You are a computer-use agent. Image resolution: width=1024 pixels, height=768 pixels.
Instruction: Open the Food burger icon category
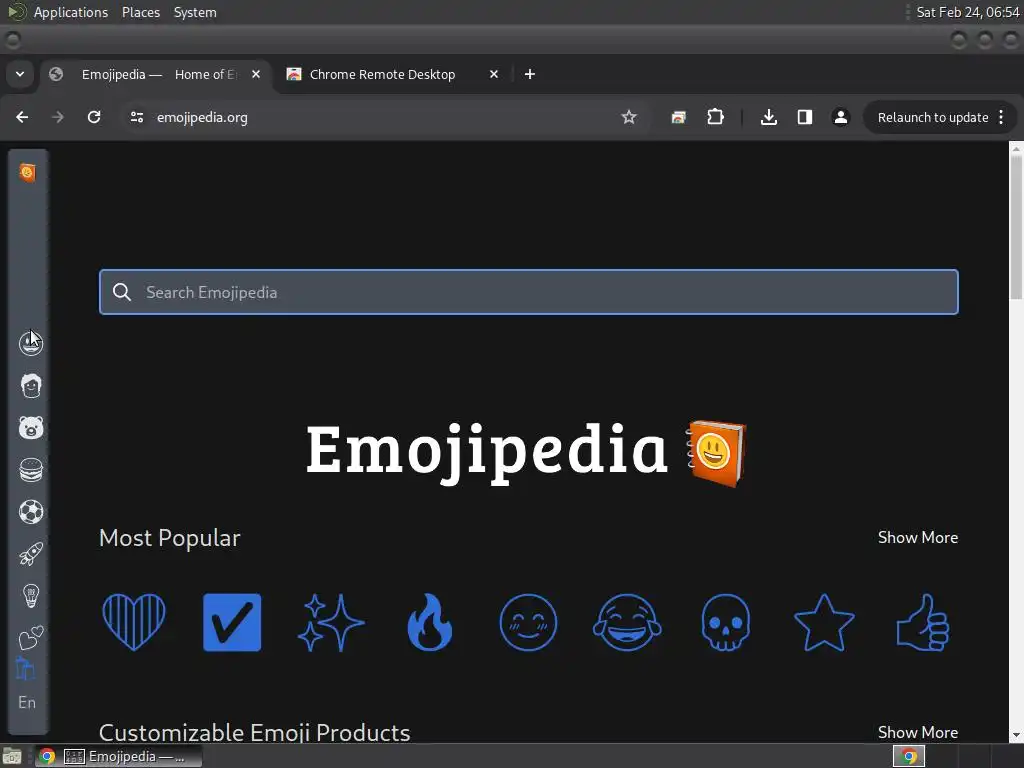tap(31, 470)
